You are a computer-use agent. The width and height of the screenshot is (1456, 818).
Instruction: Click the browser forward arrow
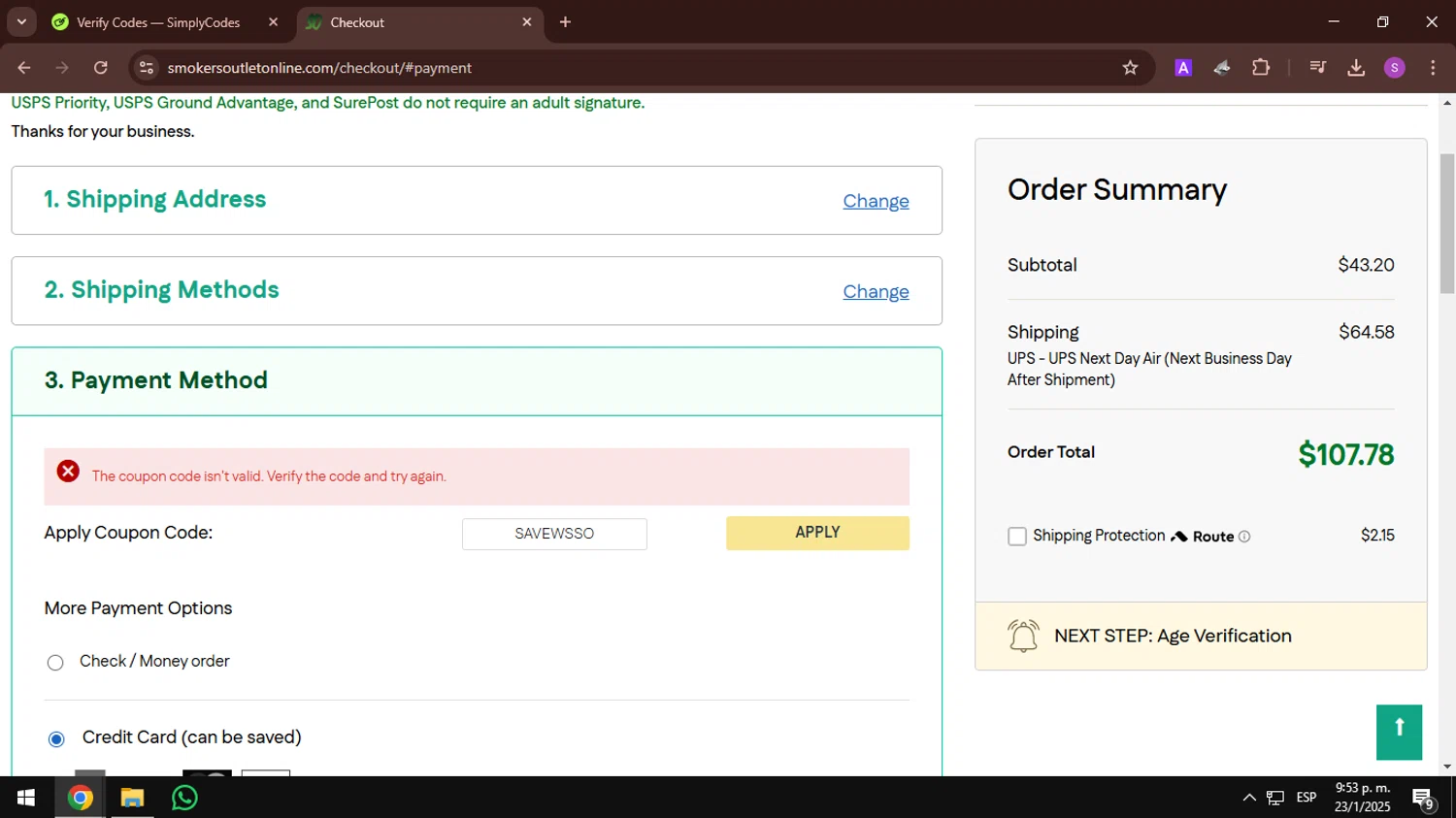[x=62, y=68]
